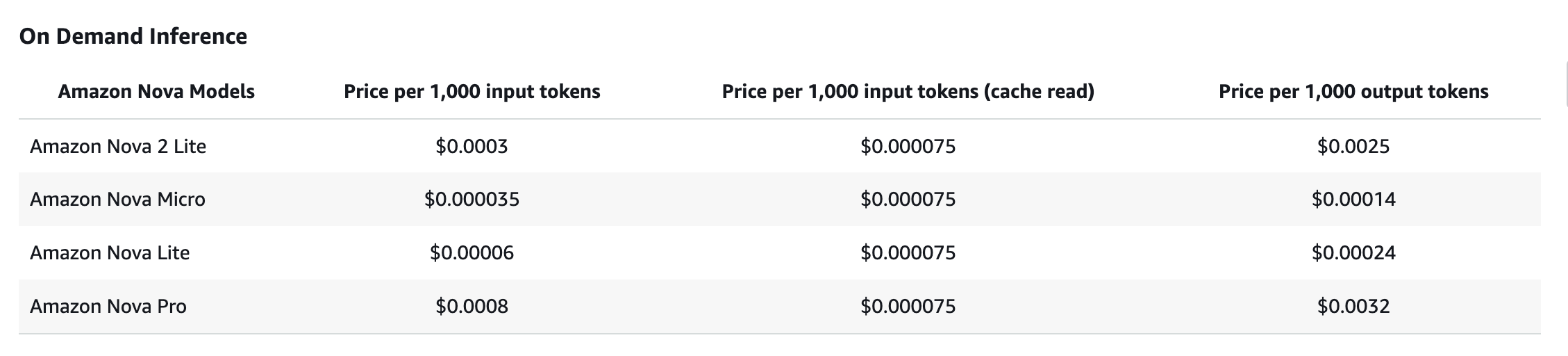
Task: Click the On Demand Inference heading
Action: 133,36
